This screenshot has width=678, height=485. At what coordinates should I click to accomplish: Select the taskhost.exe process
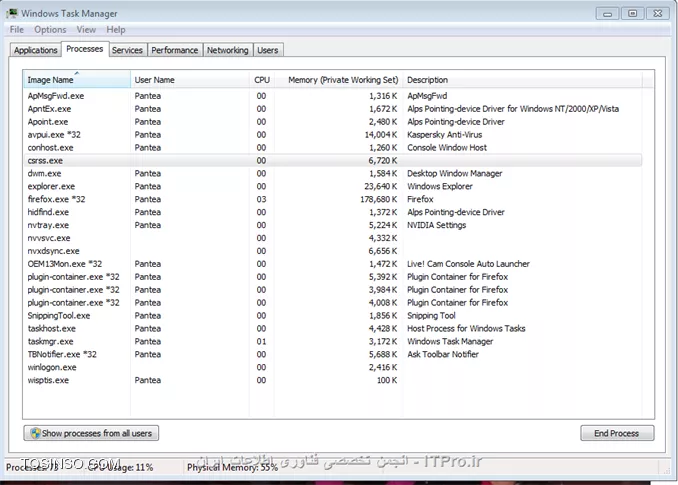pyautogui.click(x=333, y=329)
